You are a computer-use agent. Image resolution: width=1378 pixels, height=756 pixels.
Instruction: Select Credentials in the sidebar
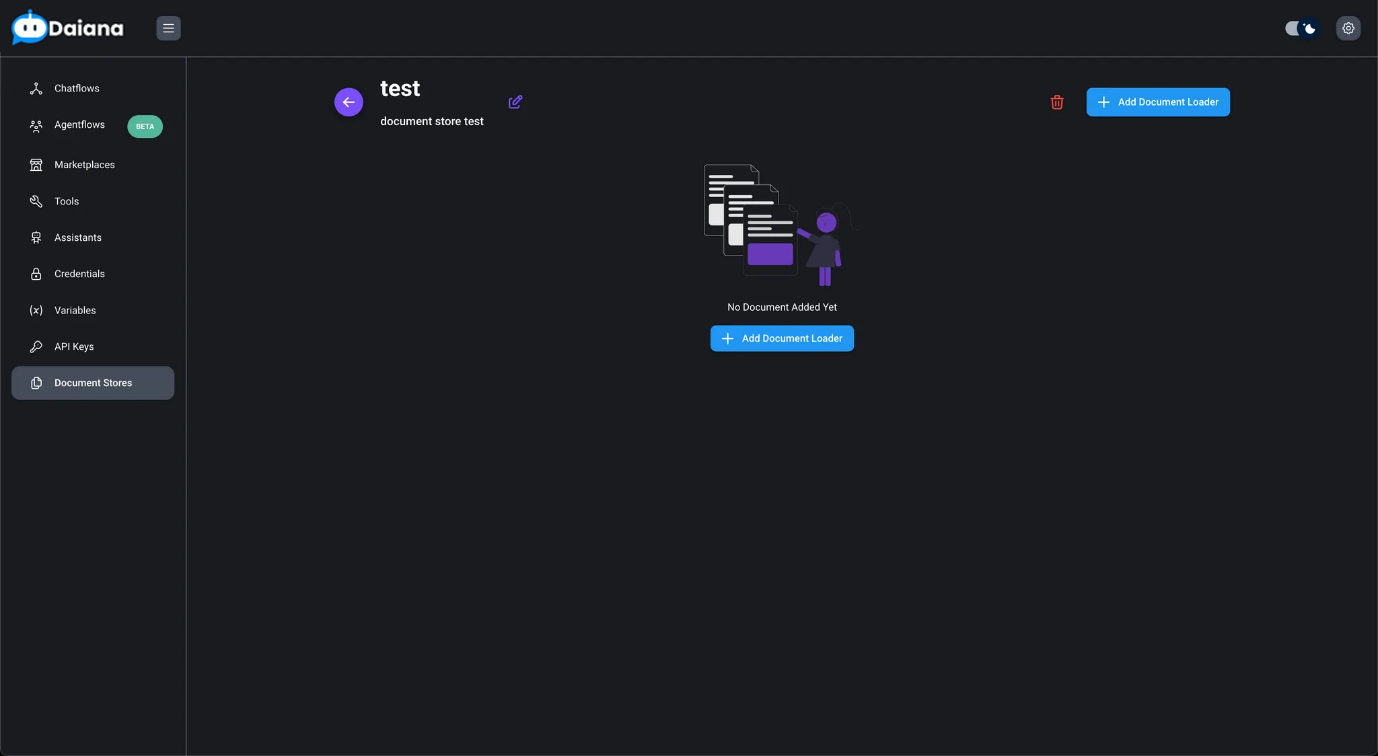[x=79, y=274]
